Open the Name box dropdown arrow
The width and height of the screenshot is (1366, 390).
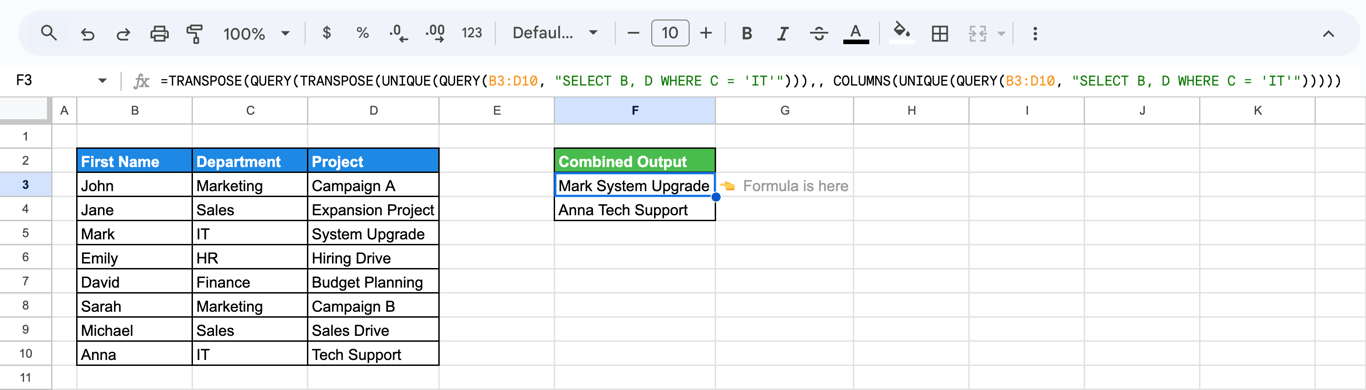click(102, 80)
